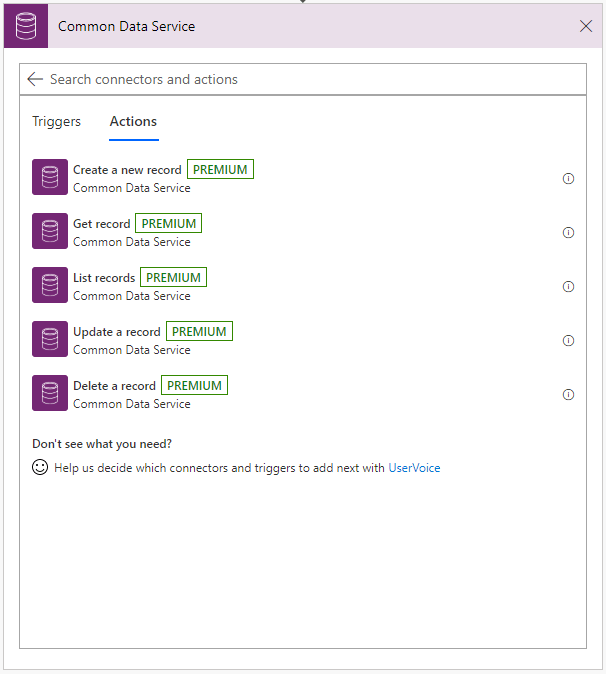
Task: Focus the Search connectors and actions field
Action: coord(303,79)
